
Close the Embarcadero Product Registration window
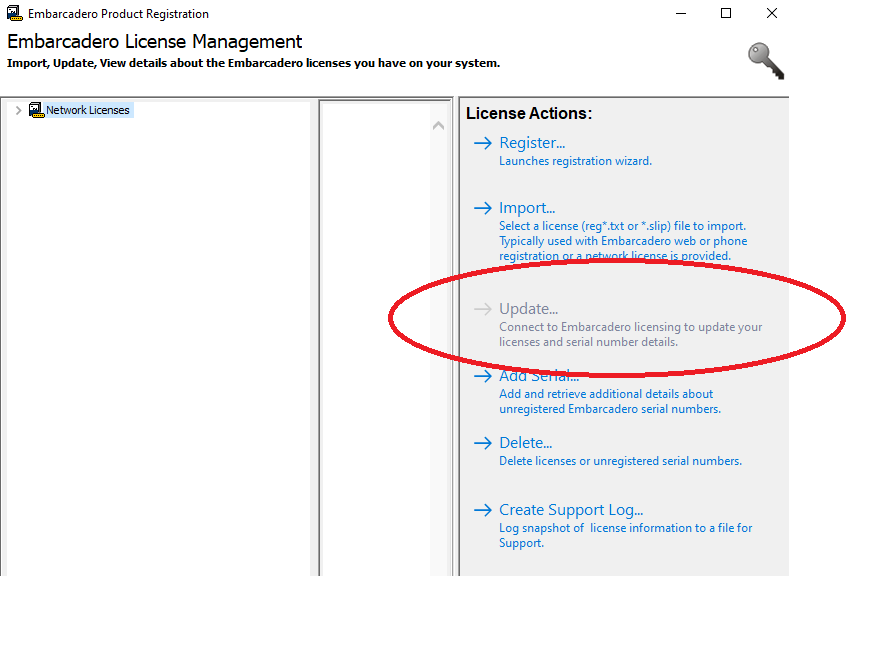click(x=772, y=13)
